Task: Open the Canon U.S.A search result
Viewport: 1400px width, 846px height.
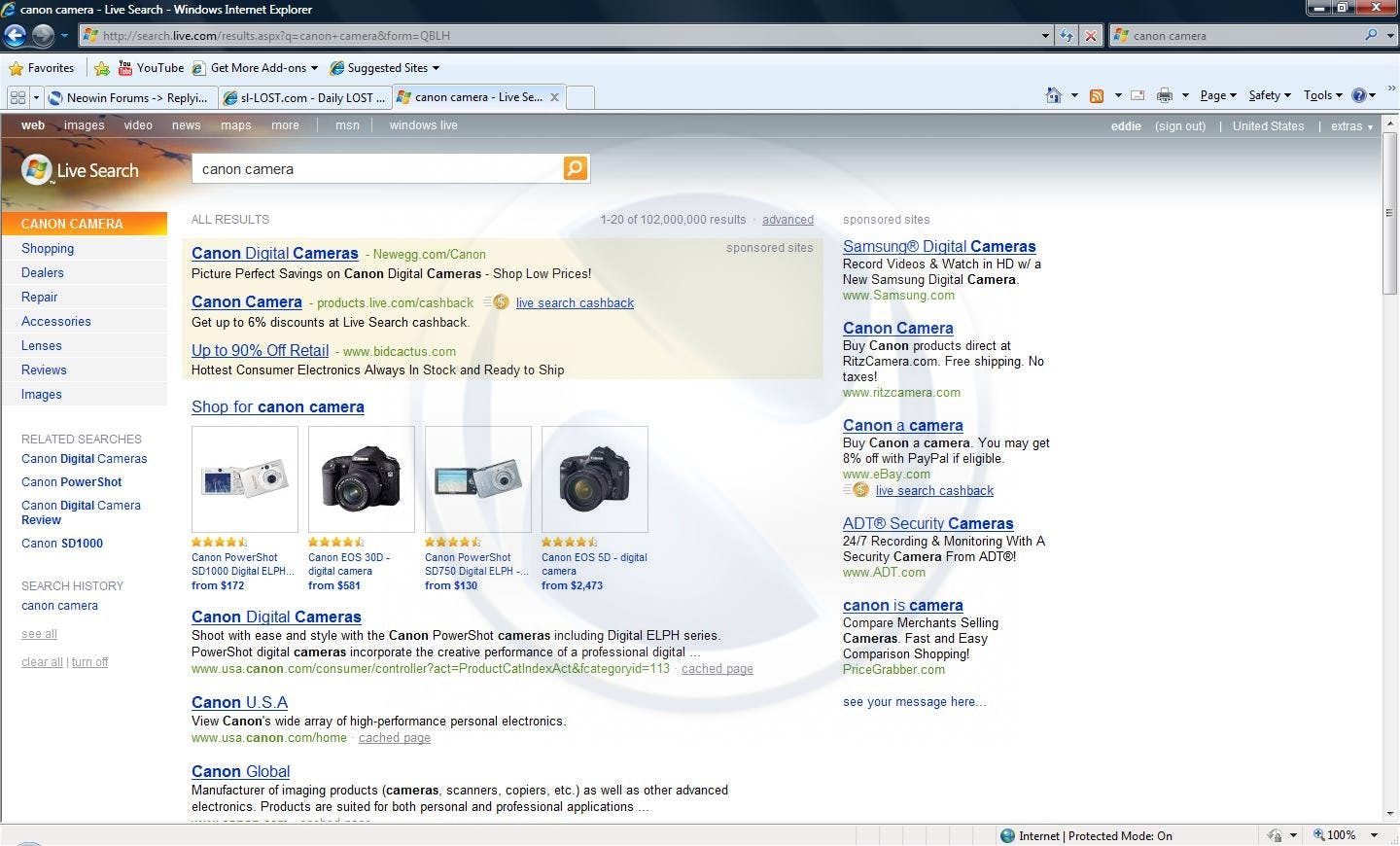Action: coord(239,703)
